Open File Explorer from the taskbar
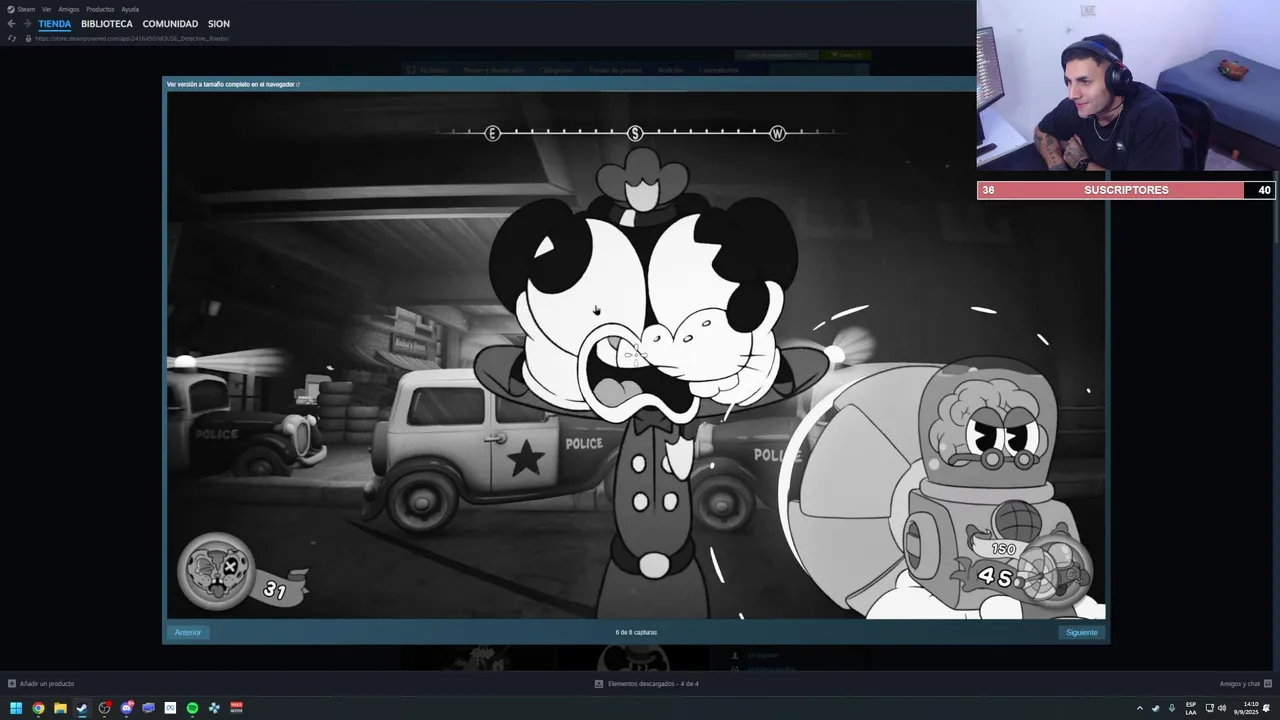1280x720 pixels. pos(60,708)
